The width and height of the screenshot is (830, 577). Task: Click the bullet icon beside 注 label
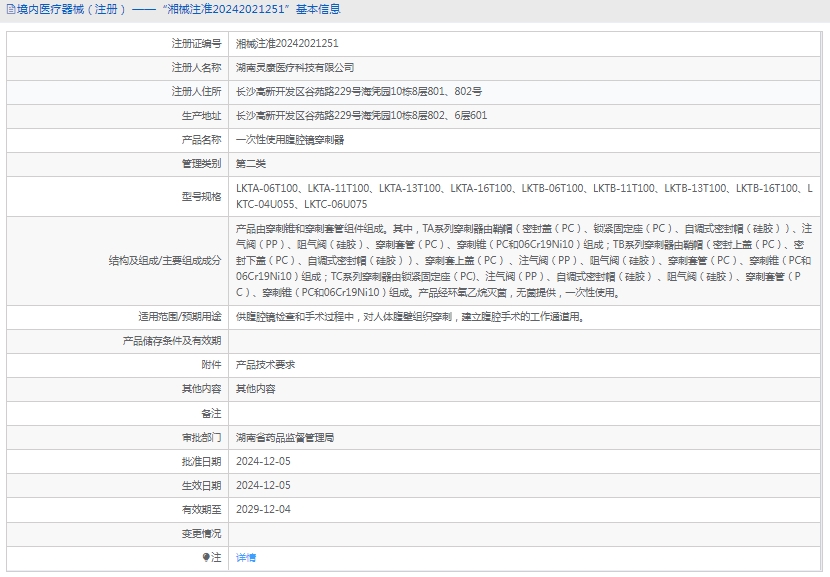(206, 557)
